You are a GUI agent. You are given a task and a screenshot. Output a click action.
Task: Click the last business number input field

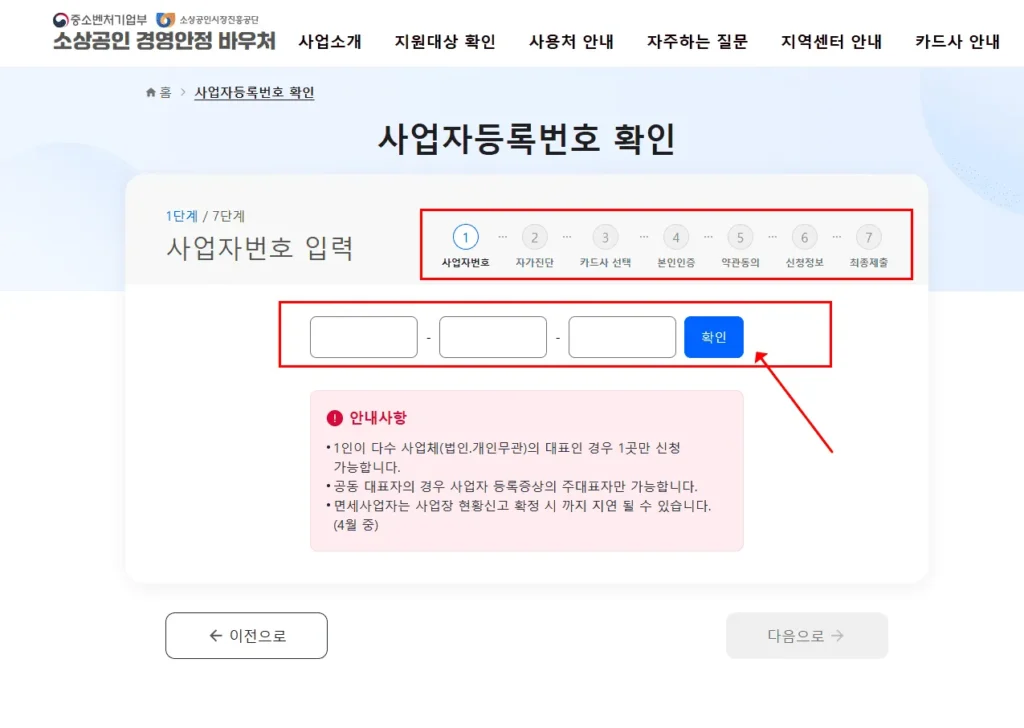point(621,336)
